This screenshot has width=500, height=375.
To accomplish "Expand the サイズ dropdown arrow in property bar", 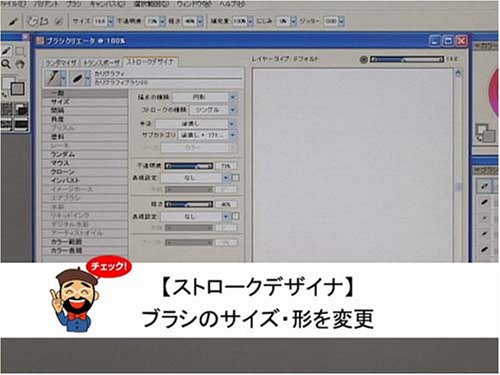I will point(111,21).
